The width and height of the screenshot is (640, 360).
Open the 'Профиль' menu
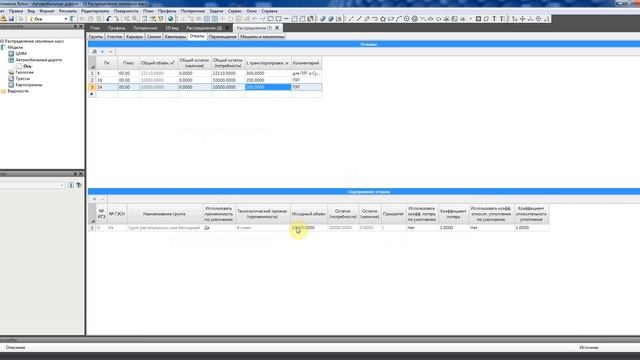click(167, 11)
